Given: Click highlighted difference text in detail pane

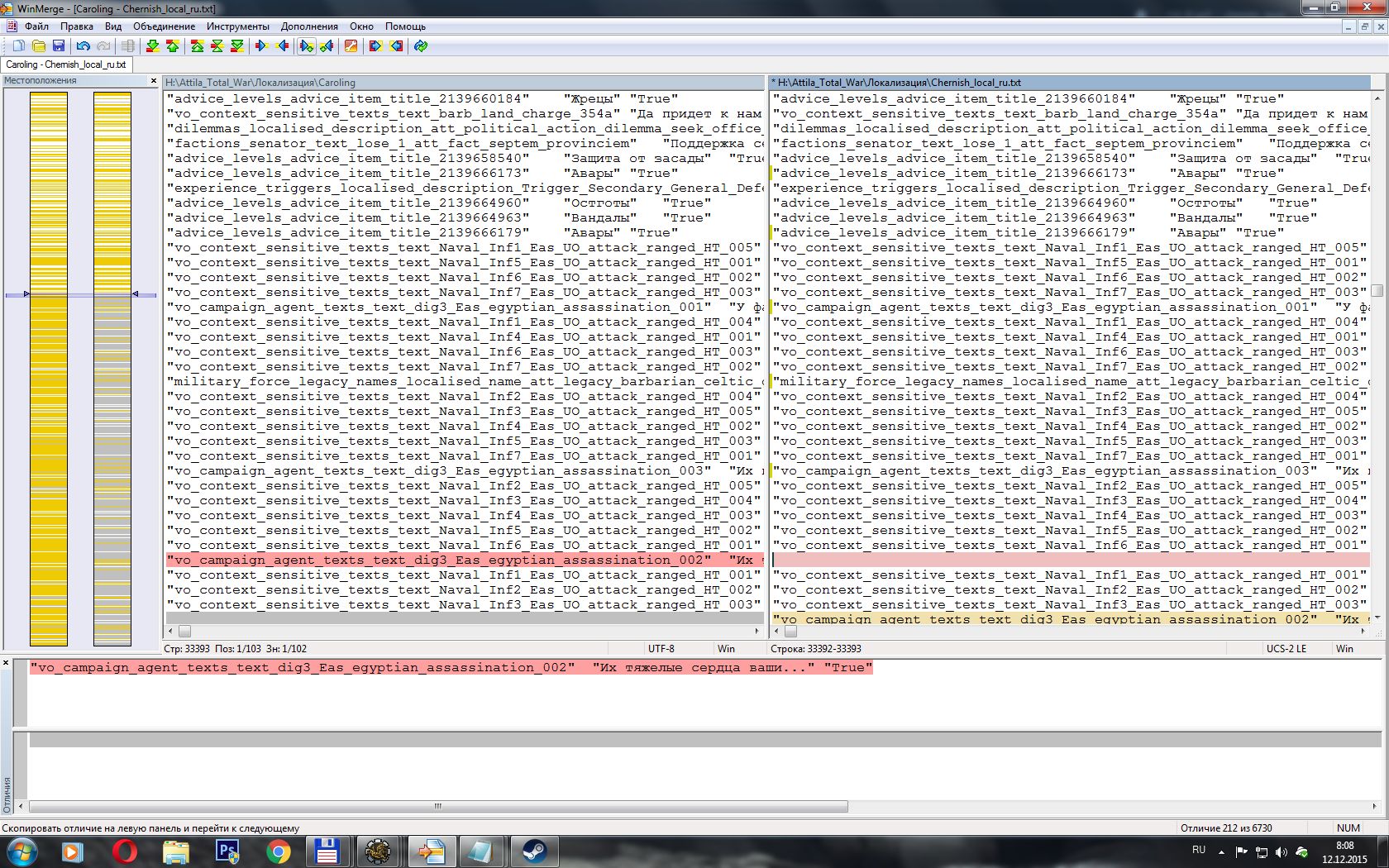Looking at the screenshot, I should [x=451, y=668].
